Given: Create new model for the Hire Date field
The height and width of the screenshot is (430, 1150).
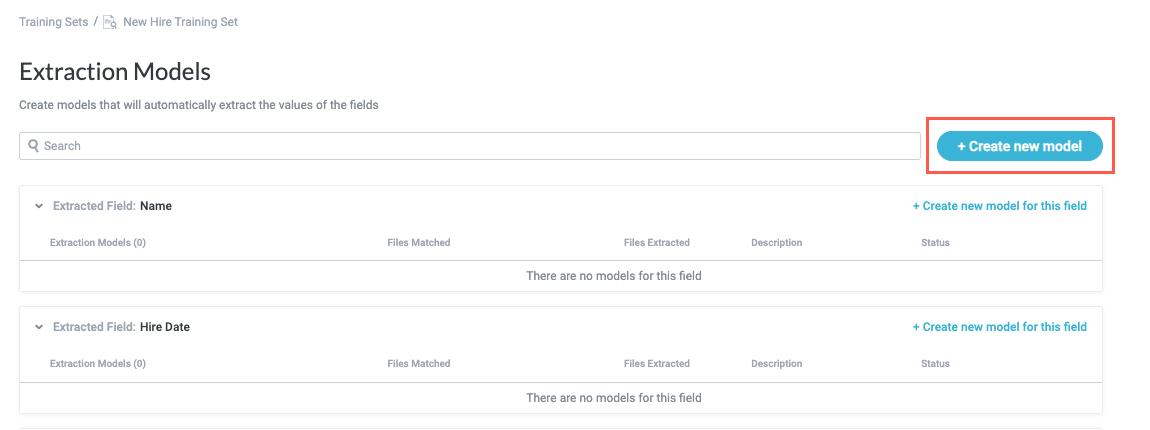Looking at the screenshot, I should click(x=999, y=327).
